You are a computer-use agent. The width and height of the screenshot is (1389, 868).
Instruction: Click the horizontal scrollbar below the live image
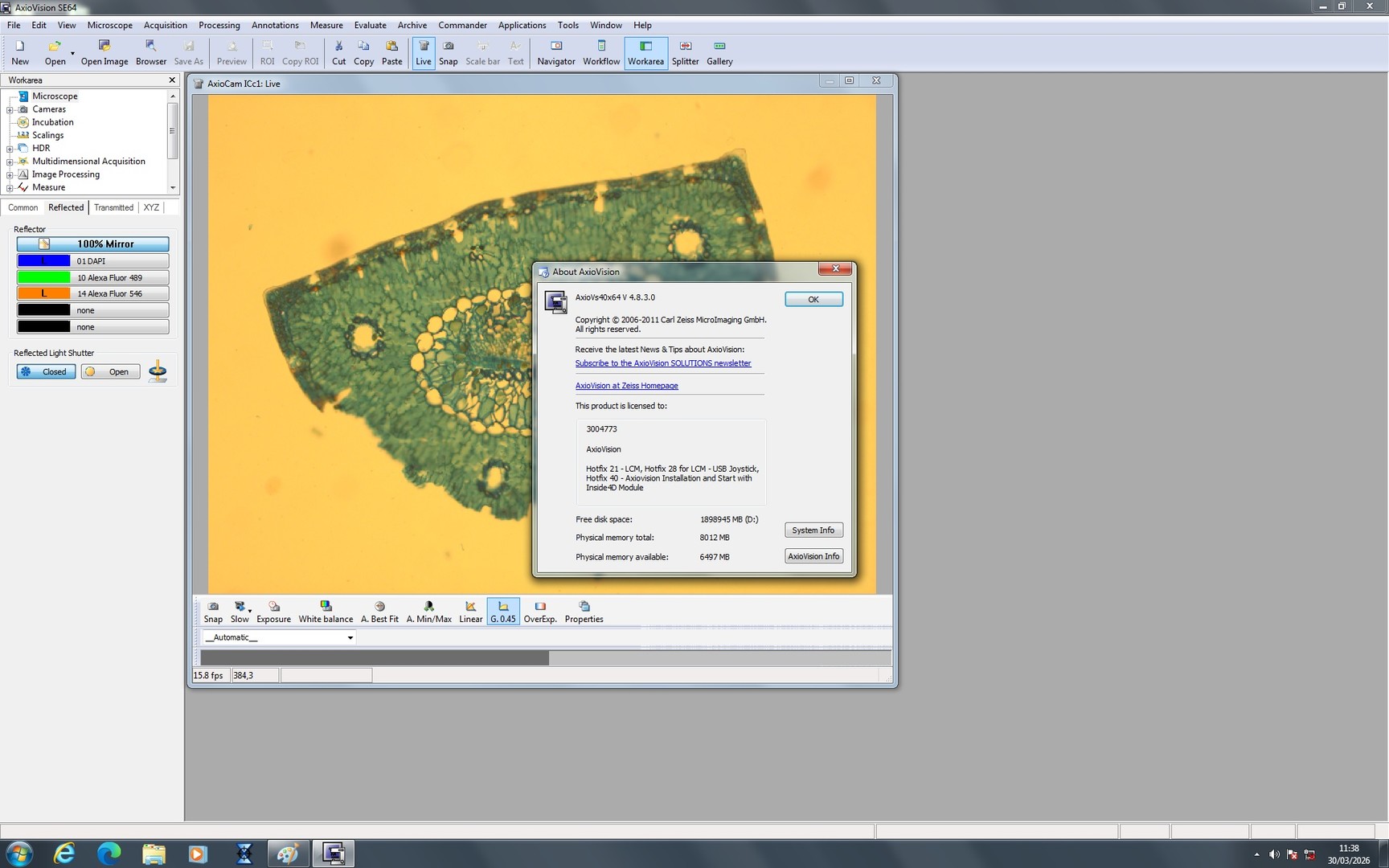tap(372, 657)
